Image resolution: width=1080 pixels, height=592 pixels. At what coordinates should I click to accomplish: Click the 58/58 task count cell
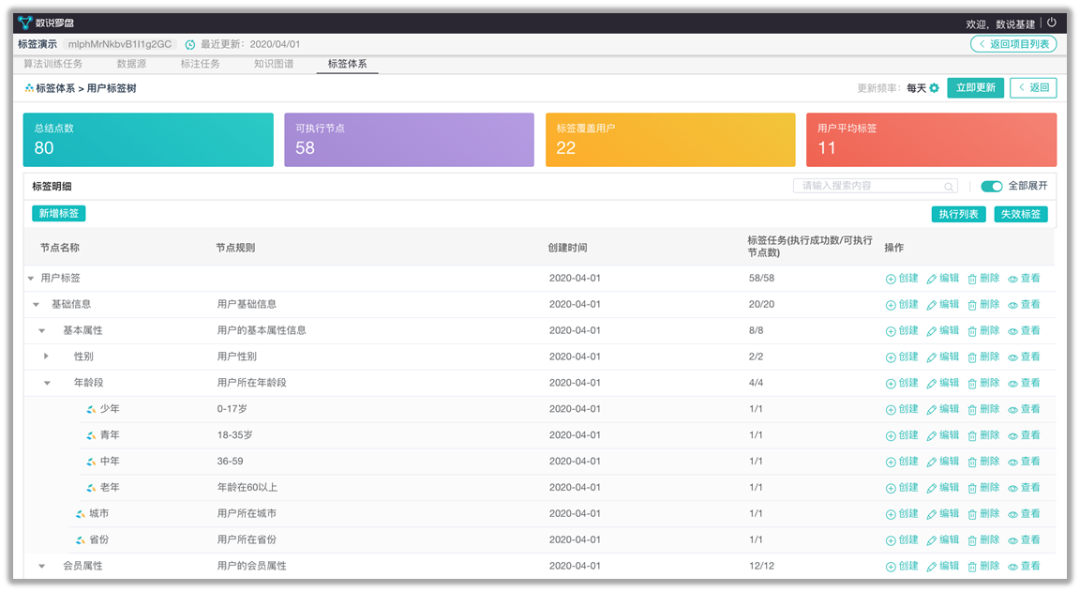pyautogui.click(x=762, y=278)
